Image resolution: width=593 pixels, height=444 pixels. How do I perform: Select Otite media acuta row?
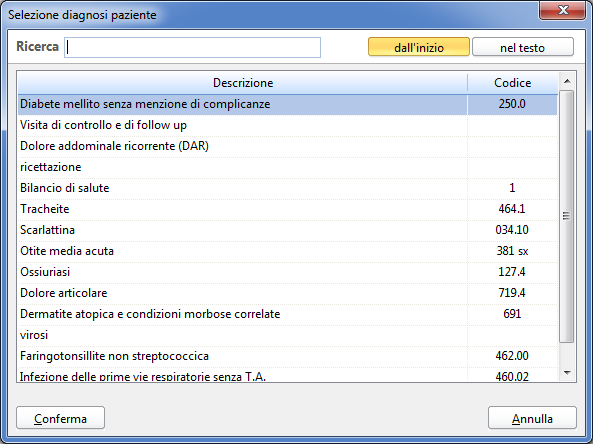pos(287,251)
